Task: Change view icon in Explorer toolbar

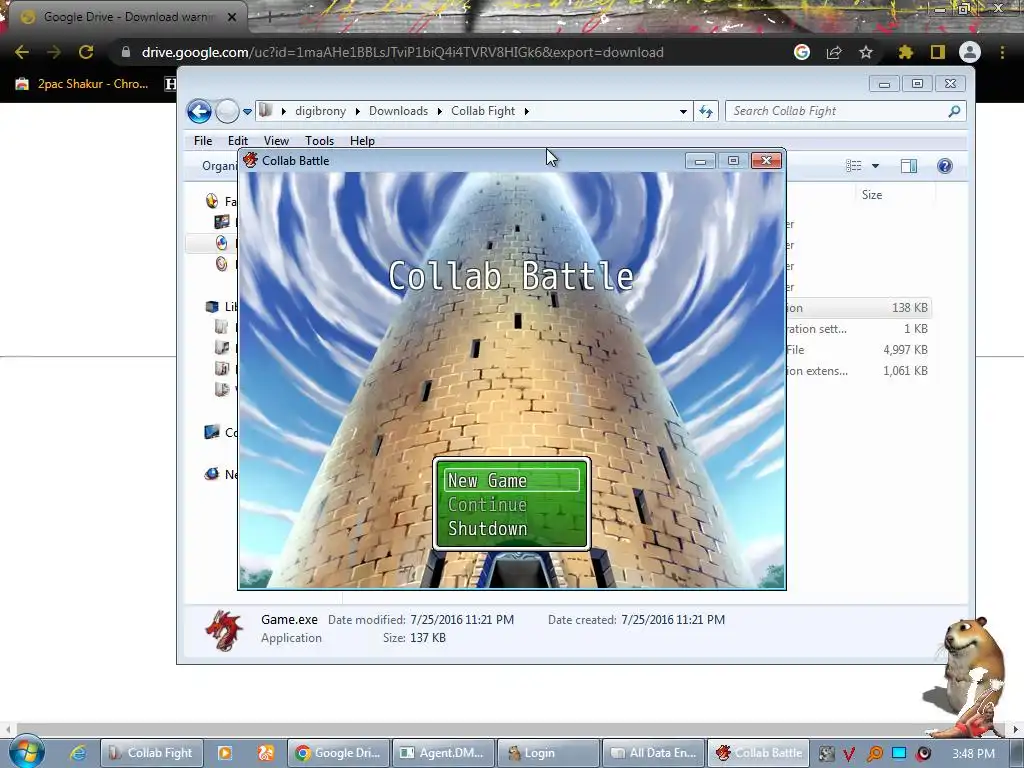Action: point(854,166)
